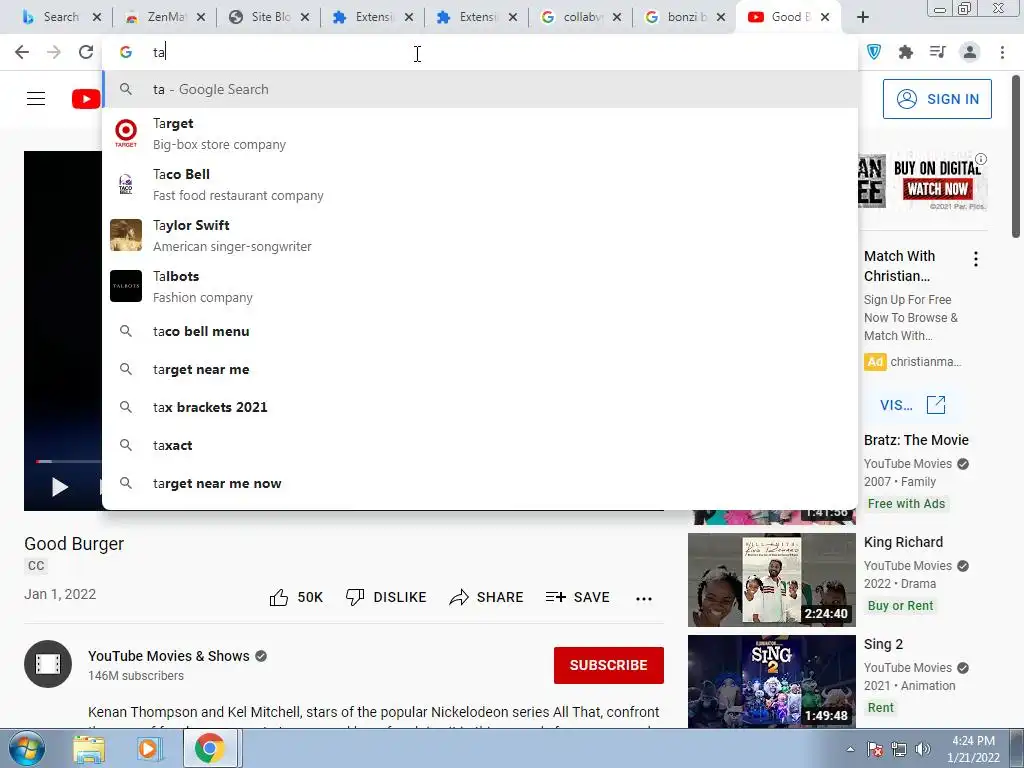The image size is (1024, 768).
Task: Open the King Richard thumbnail
Action: tap(772, 580)
